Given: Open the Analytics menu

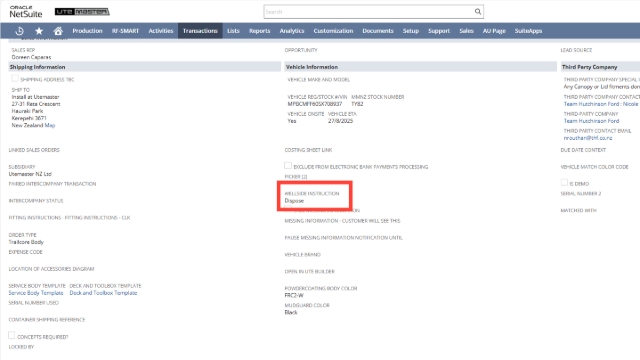Looking at the screenshot, I should [x=292, y=31].
